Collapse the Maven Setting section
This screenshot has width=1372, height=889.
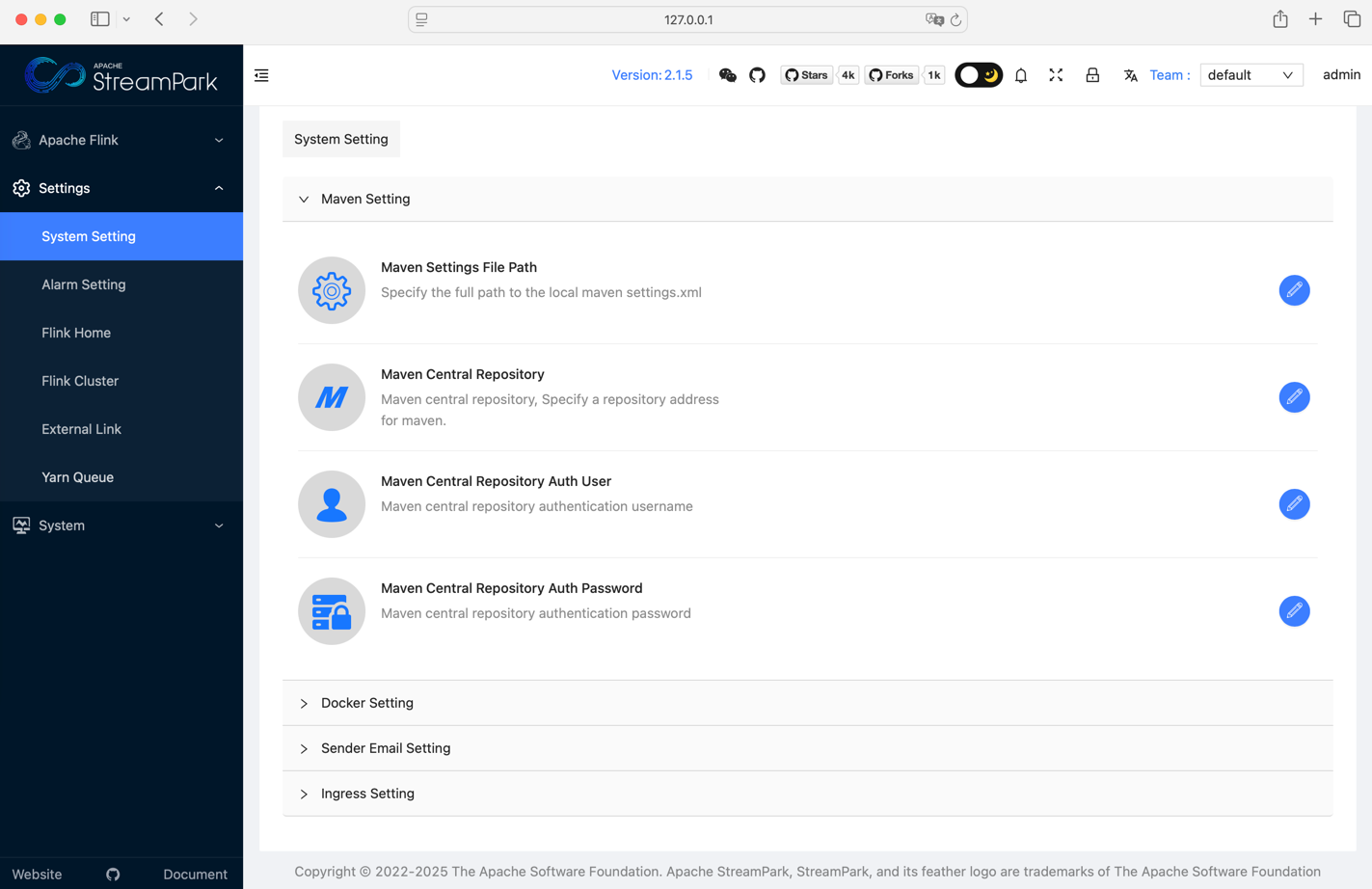click(365, 199)
